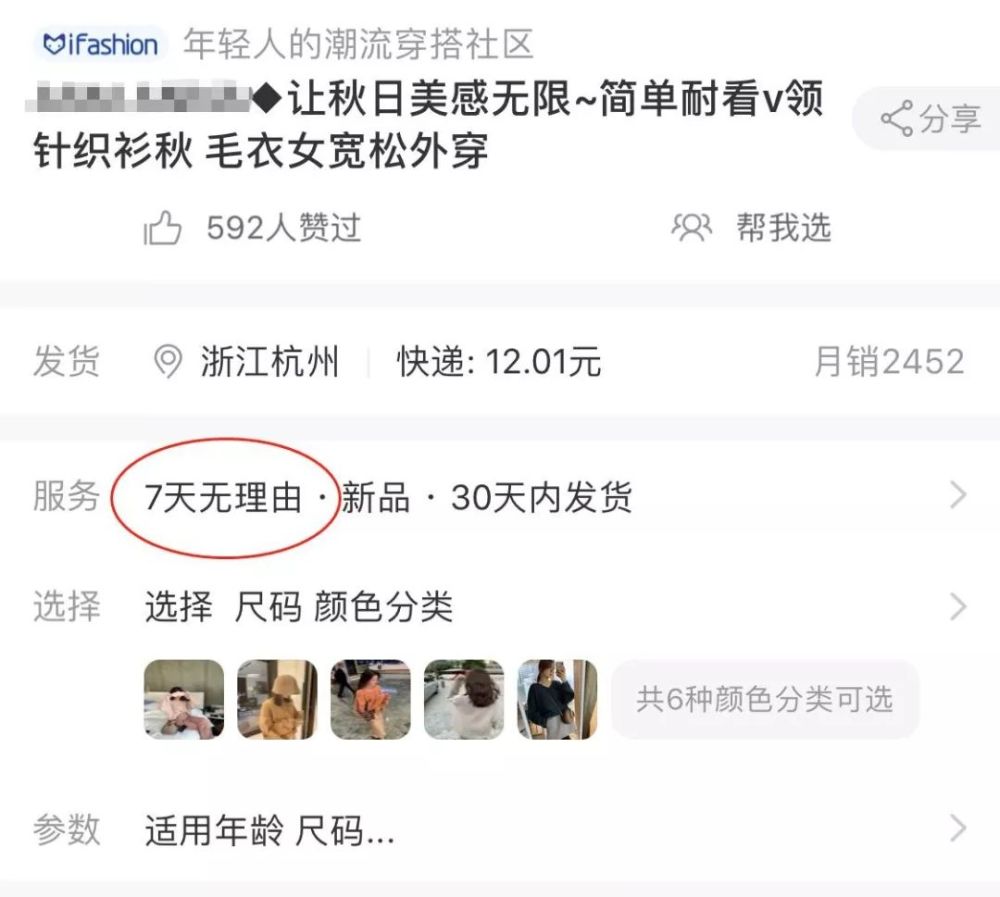The image size is (1000, 897).
Task: Expand the 选择 row chevron
Action: [958, 606]
